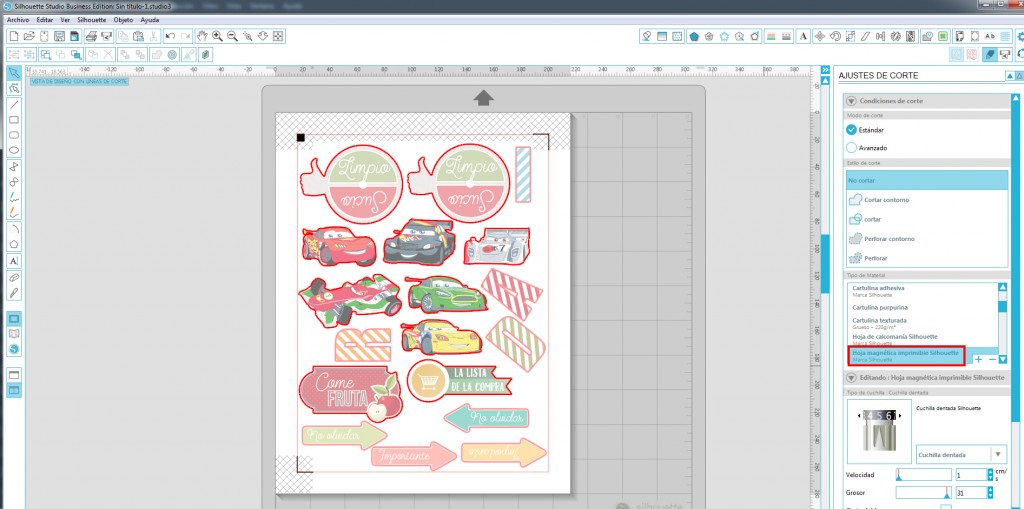Open the Archivo menu

pyautogui.click(x=18, y=20)
